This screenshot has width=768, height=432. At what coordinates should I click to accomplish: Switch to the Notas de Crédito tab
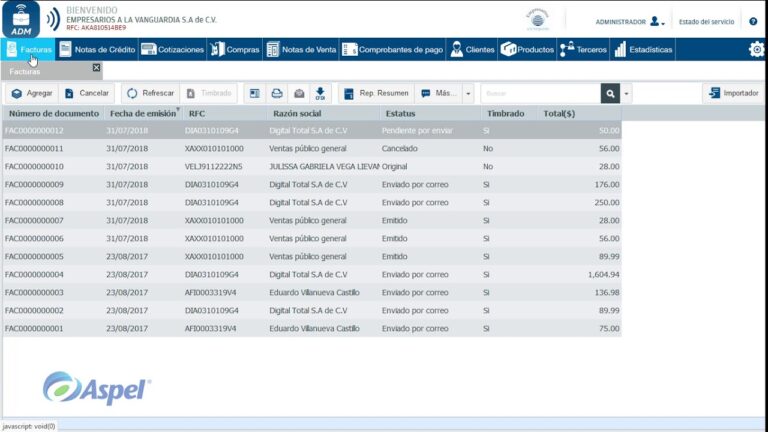(97, 49)
